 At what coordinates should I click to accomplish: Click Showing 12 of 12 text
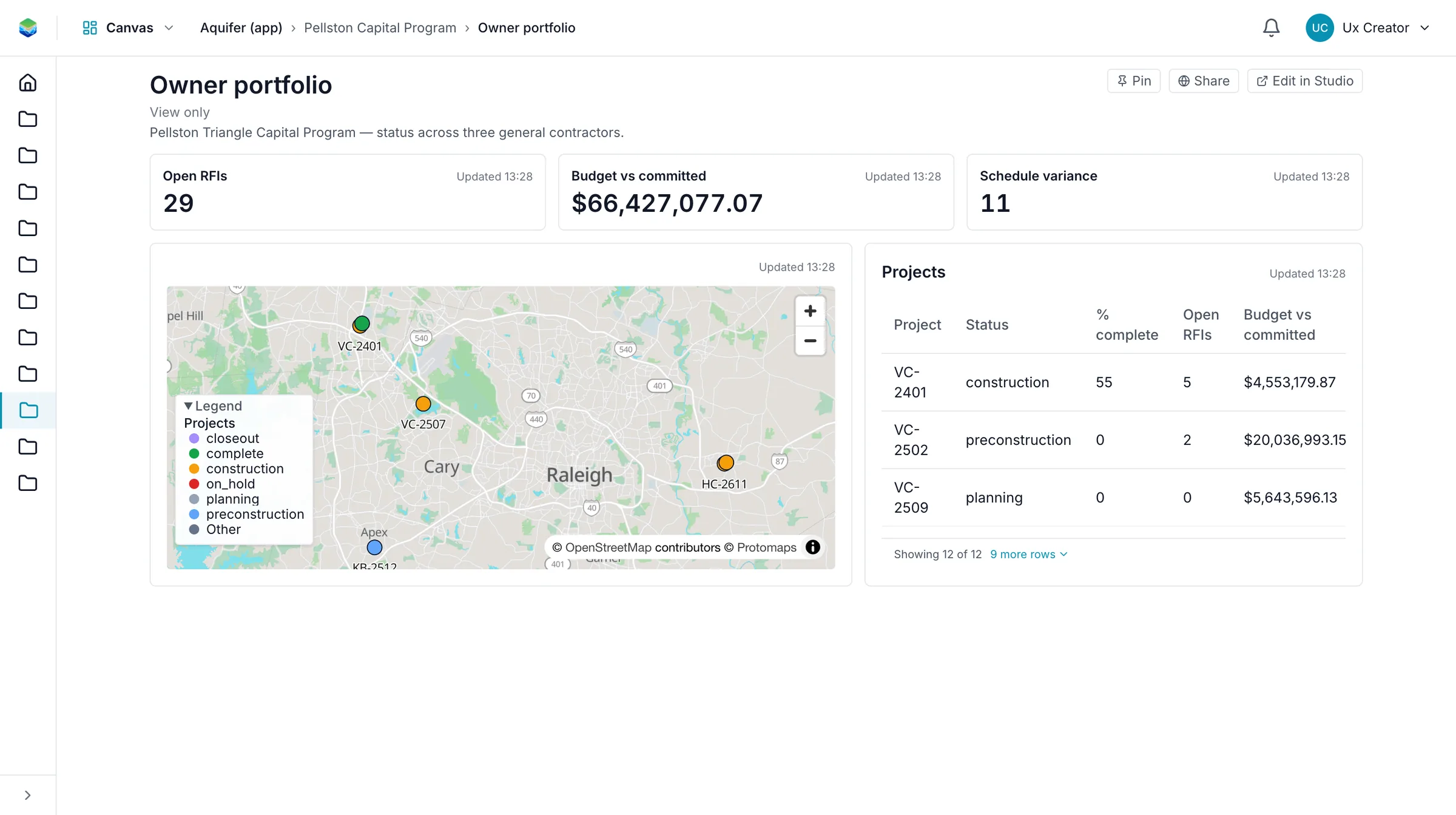[937, 554]
